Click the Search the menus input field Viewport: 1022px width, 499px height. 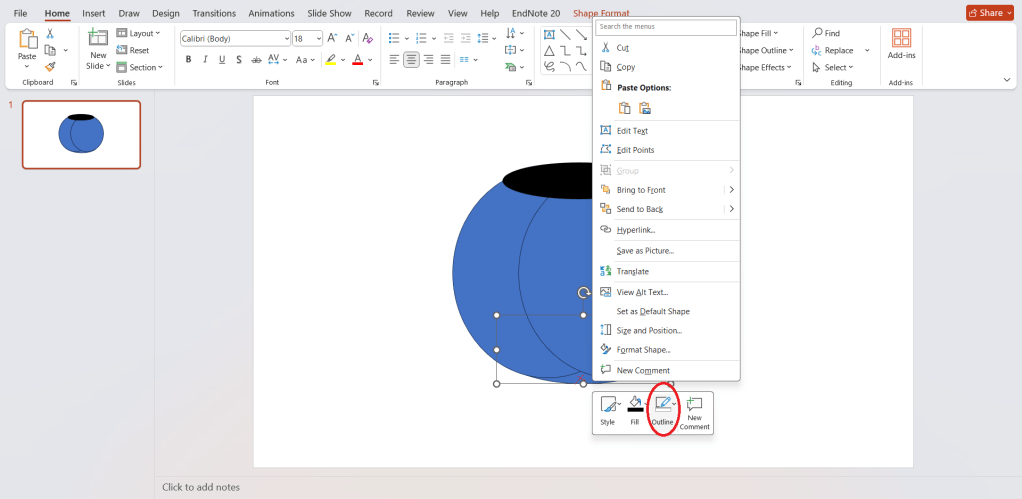(666, 27)
